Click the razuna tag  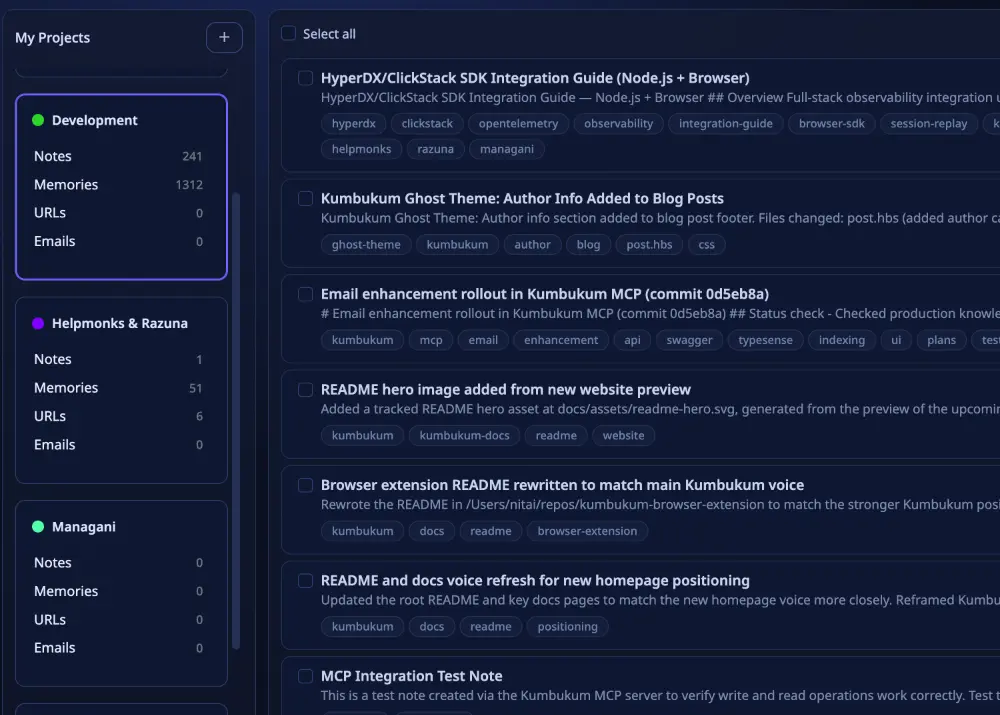436,149
